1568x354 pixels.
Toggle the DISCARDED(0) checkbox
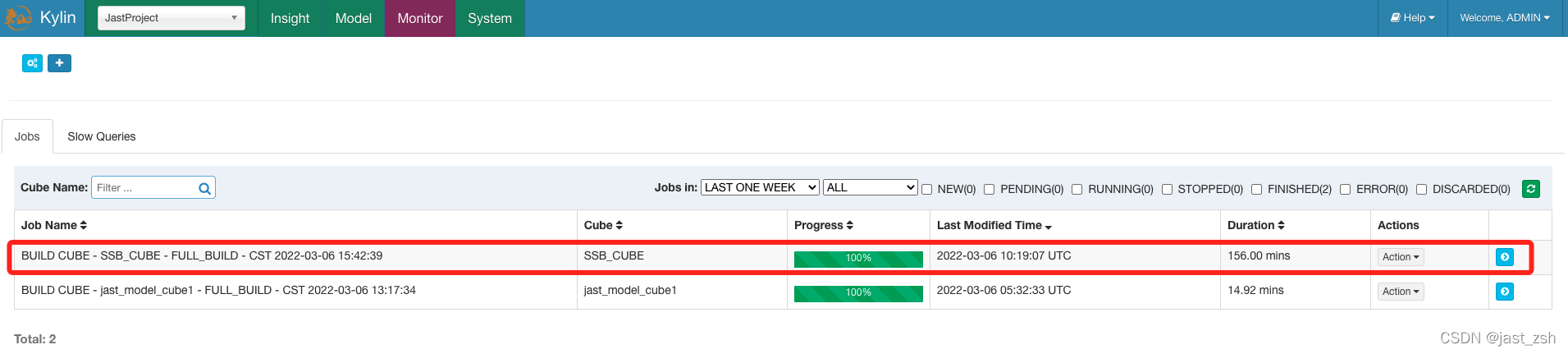(1422, 189)
